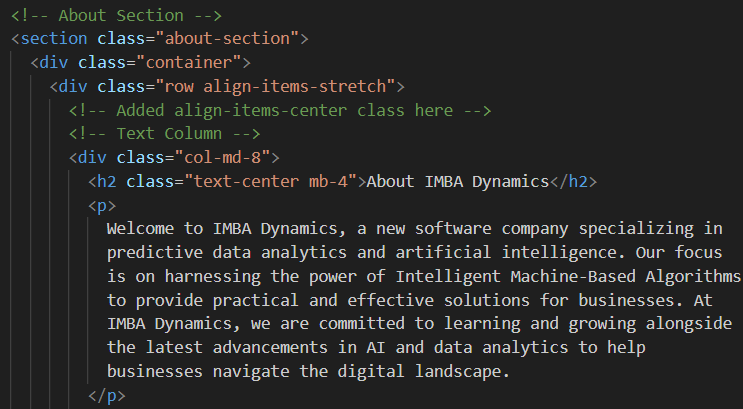Click the closing h2 tag
The width and height of the screenshot is (743, 409).
(573, 182)
